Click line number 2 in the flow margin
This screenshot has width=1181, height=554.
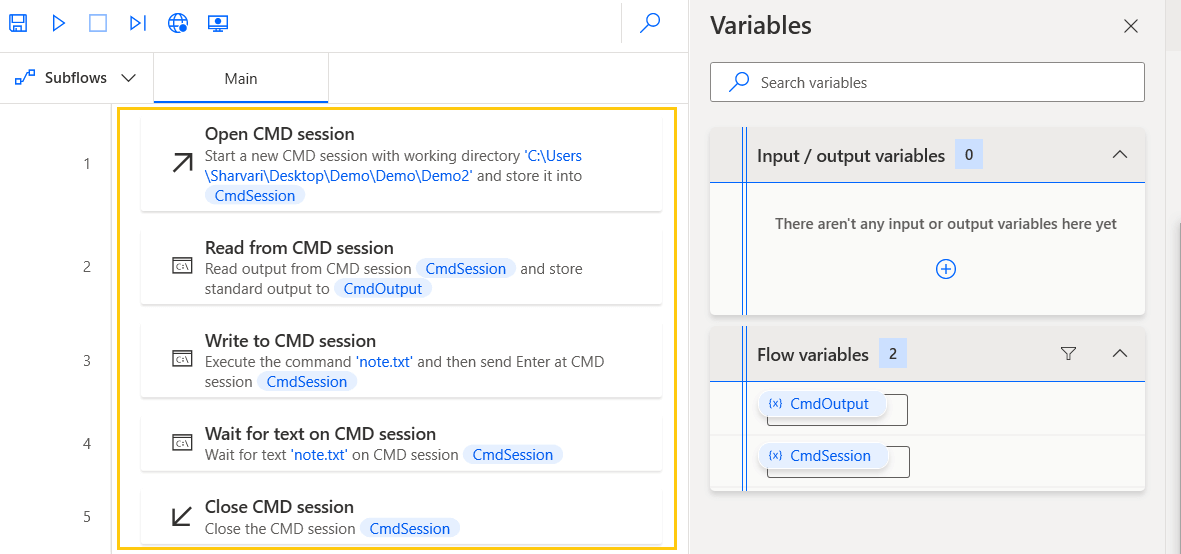[87, 266]
